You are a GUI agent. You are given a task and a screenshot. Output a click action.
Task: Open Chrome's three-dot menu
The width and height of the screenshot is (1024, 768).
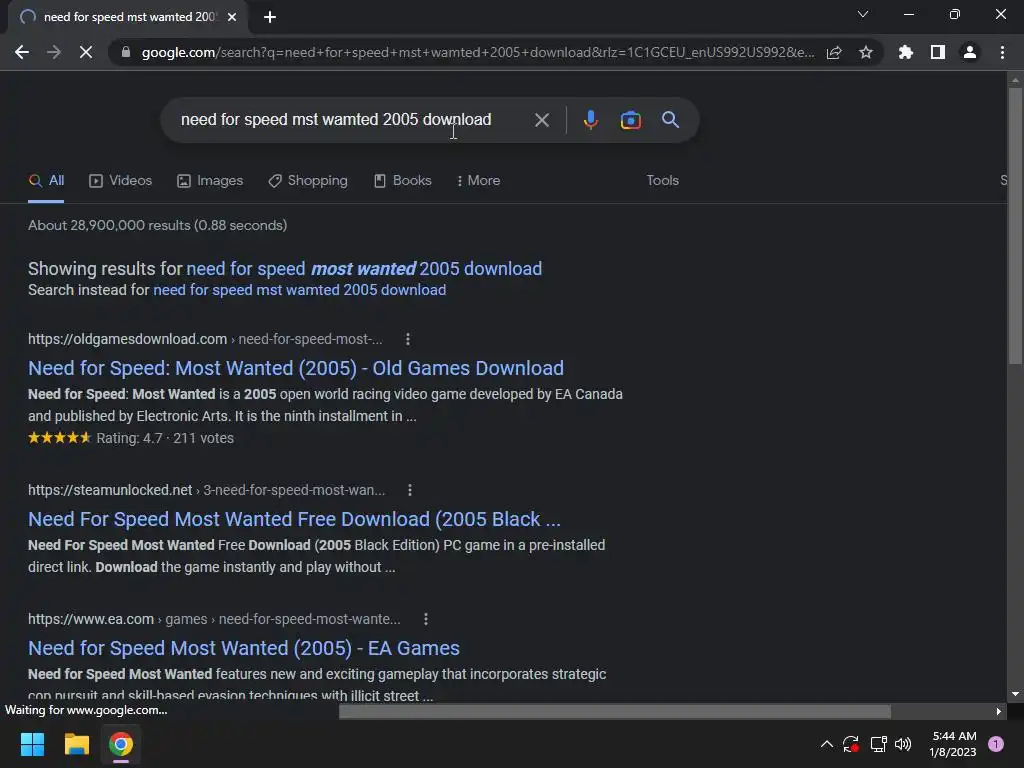[x=1002, y=52]
